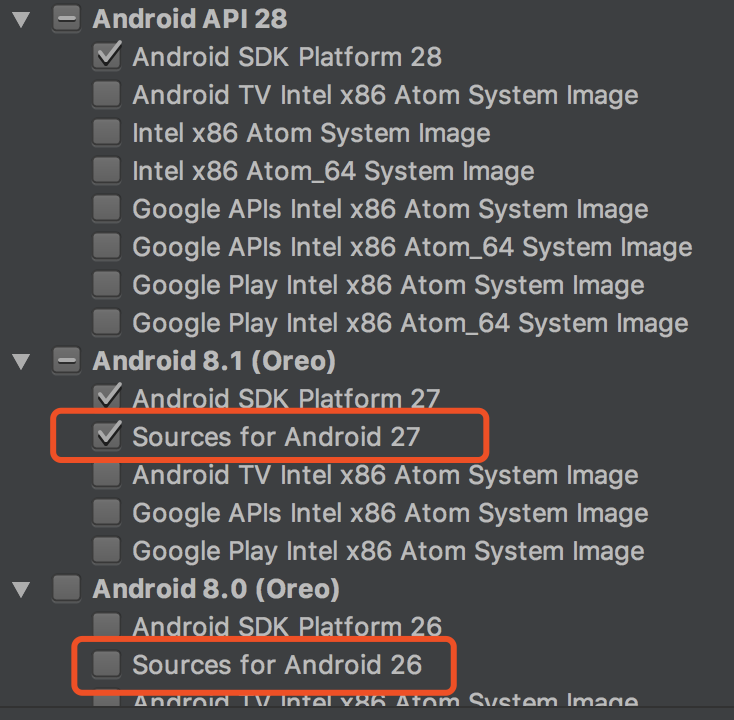734x720 pixels.
Task: Check Android SDK Platform 26
Action: point(107,625)
